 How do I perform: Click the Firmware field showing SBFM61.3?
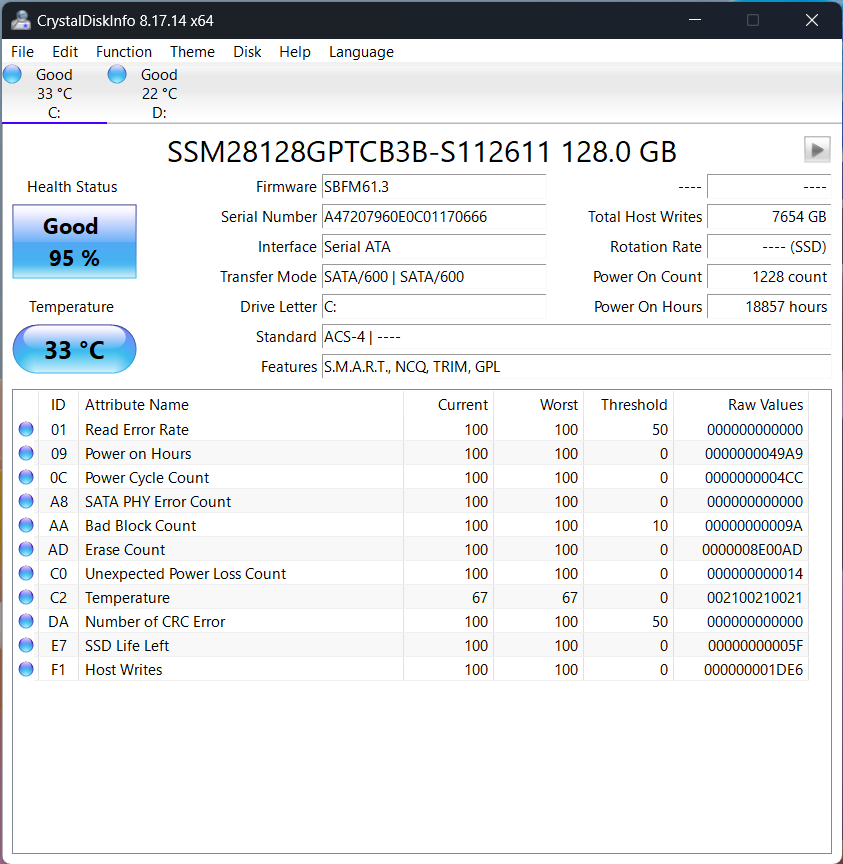434,187
